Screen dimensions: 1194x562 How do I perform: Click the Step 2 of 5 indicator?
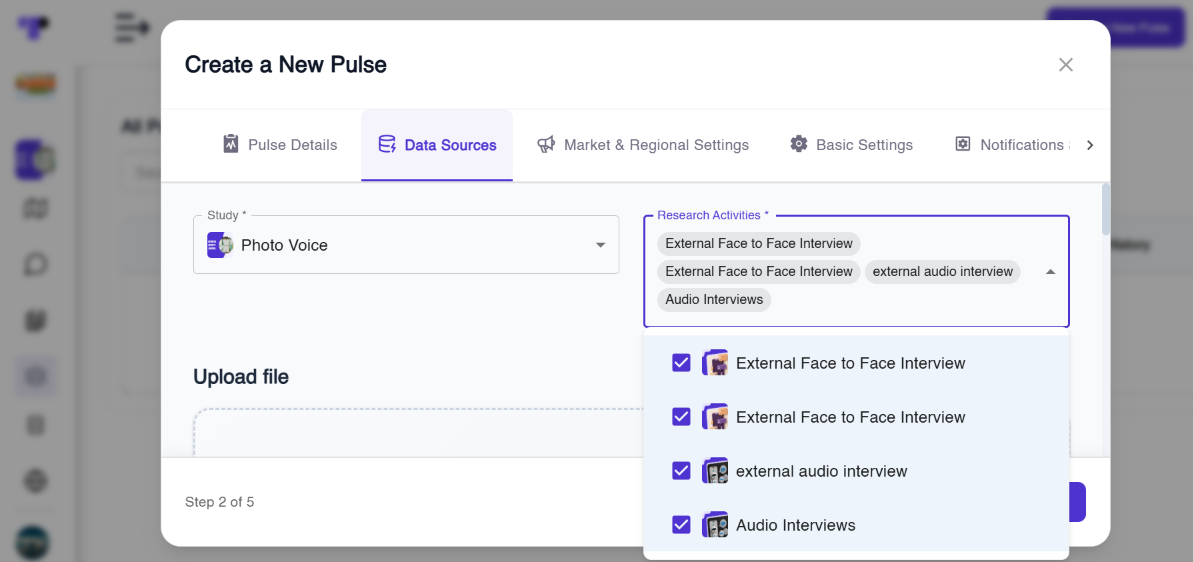[x=219, y=502]
